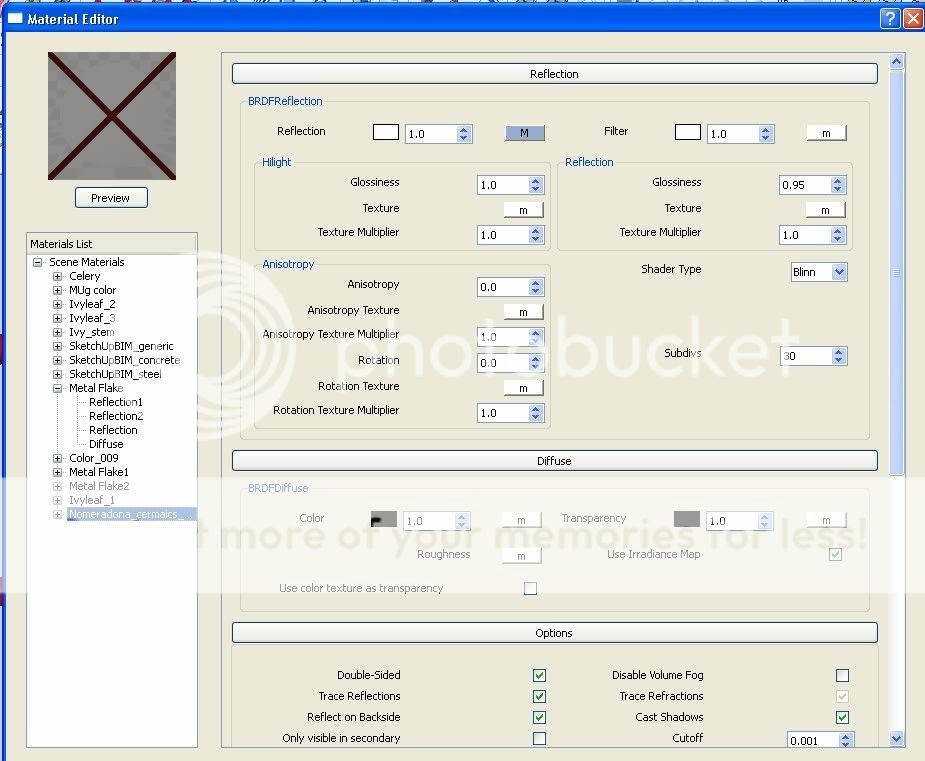Collapse the Options rollout header
The image size is (925, 761).
tap(554, 633)
